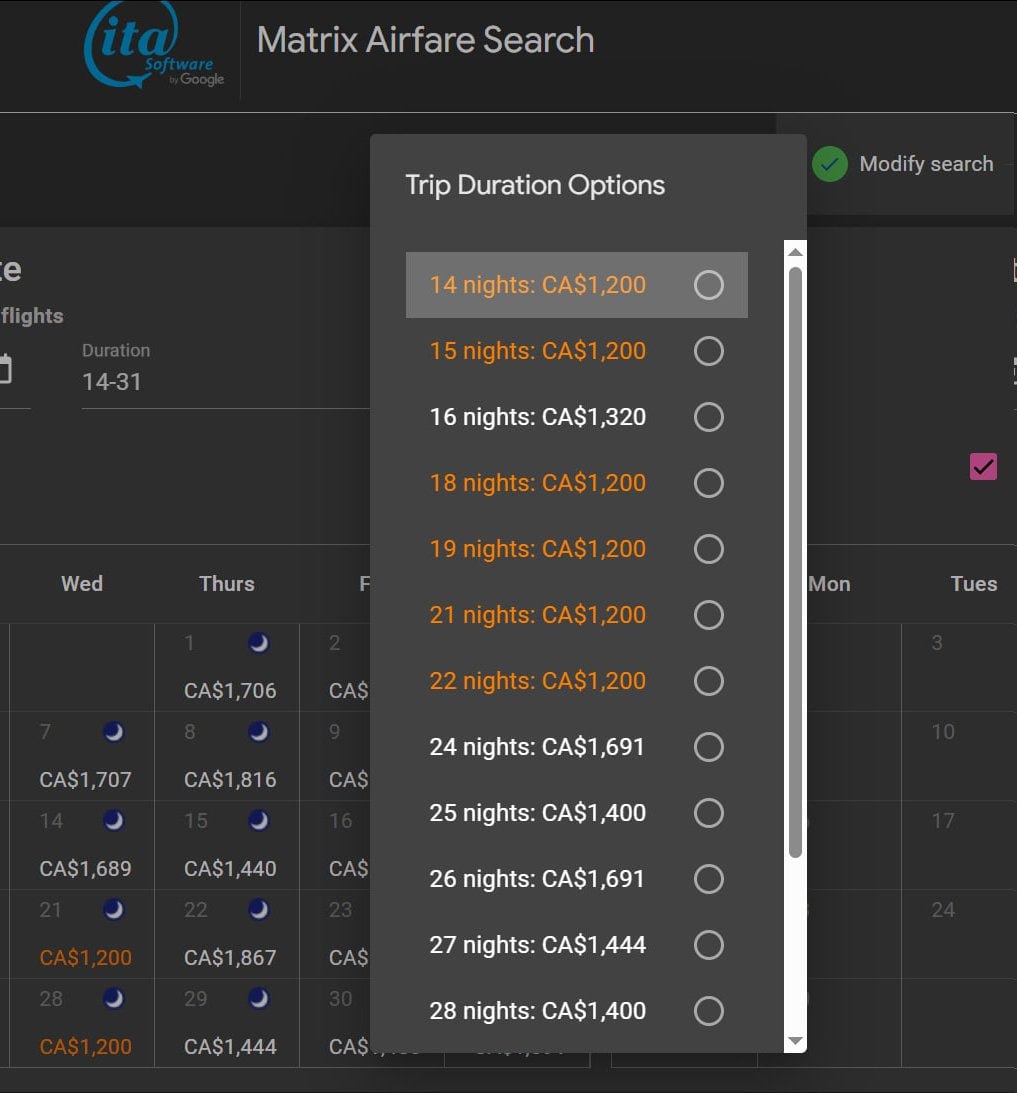This screenshot has height=1093, width=1017.
Task: Click the Thurs column header
Action: [227, 584]
